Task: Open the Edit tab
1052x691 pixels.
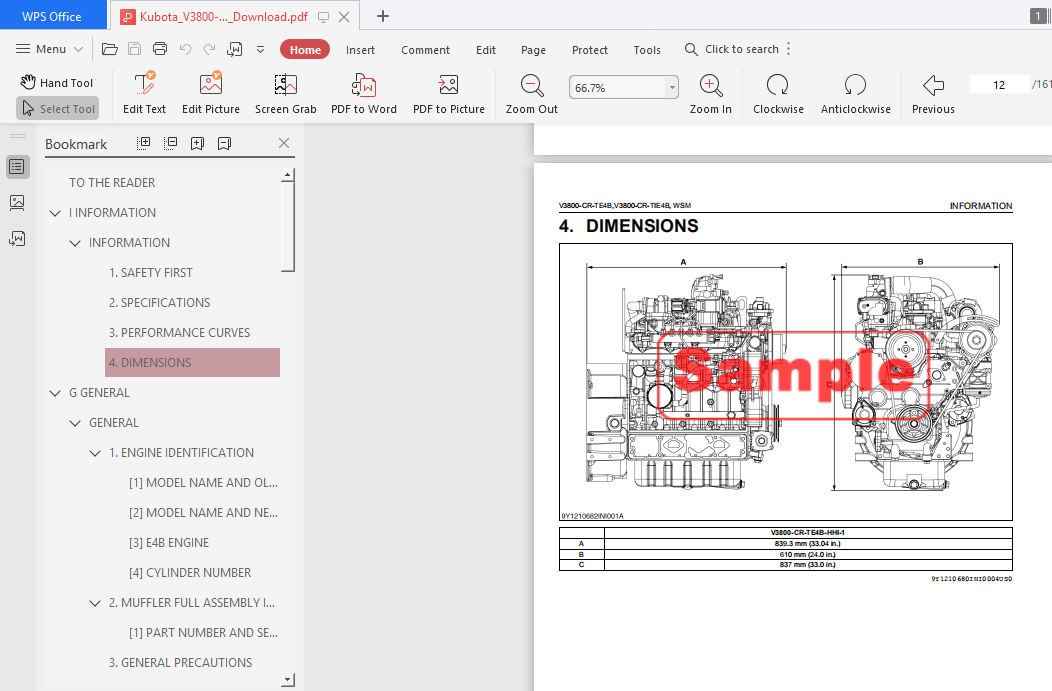Action: (486, 50)
